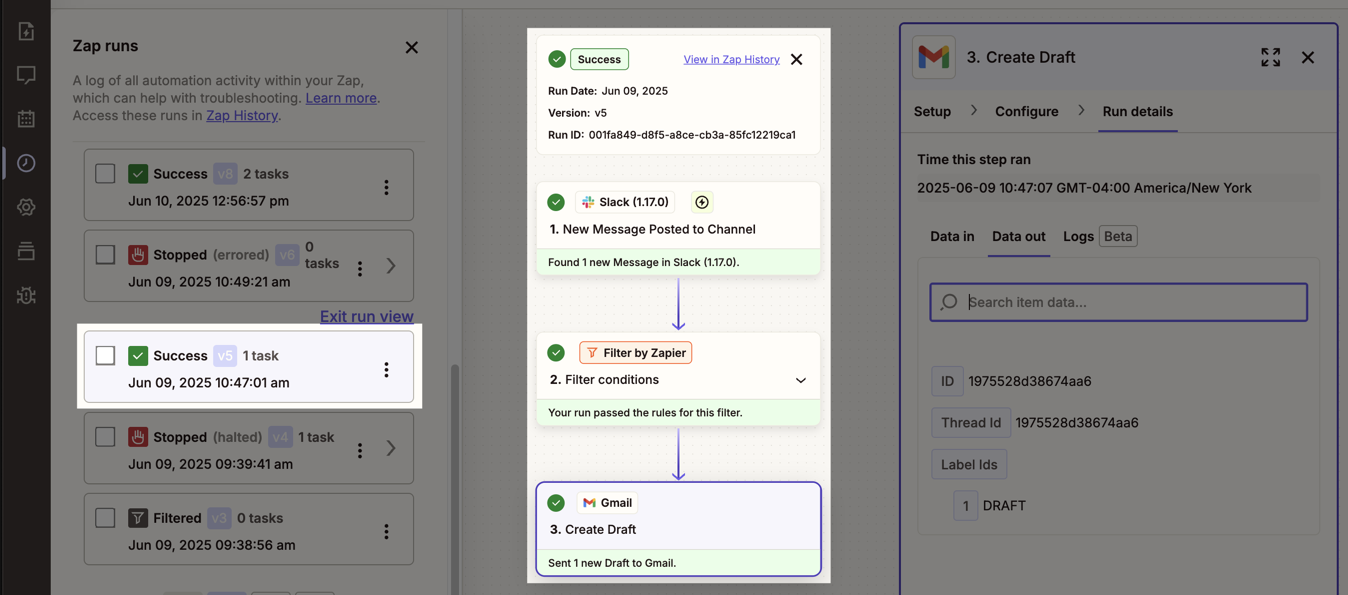Check the Filtered run checkbox
This screenshot has width=1348, height=595.
click(x=105, y=518)
